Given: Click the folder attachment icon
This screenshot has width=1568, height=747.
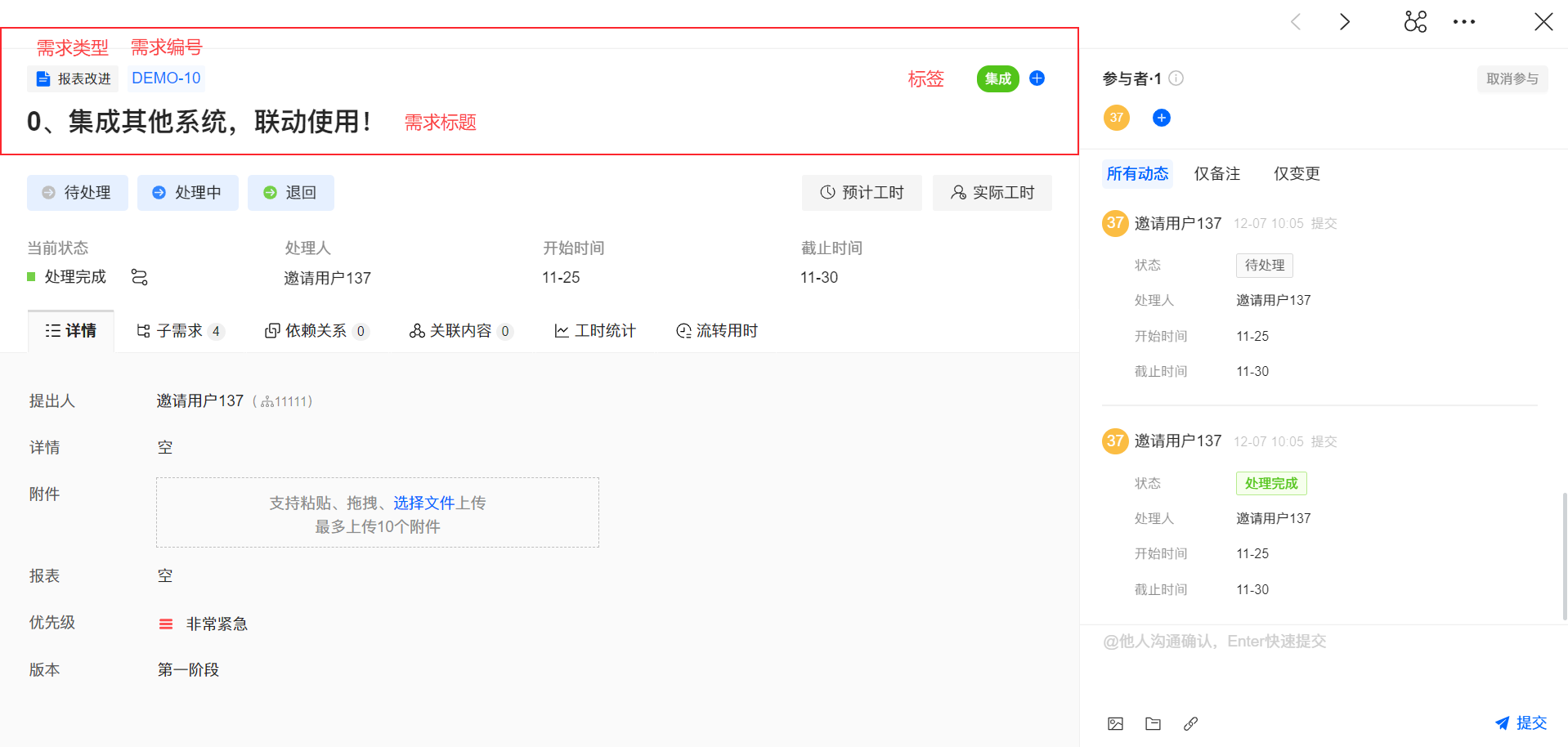Looking at the screenshot, I should pyautogui.click(x=1153, y=723).
